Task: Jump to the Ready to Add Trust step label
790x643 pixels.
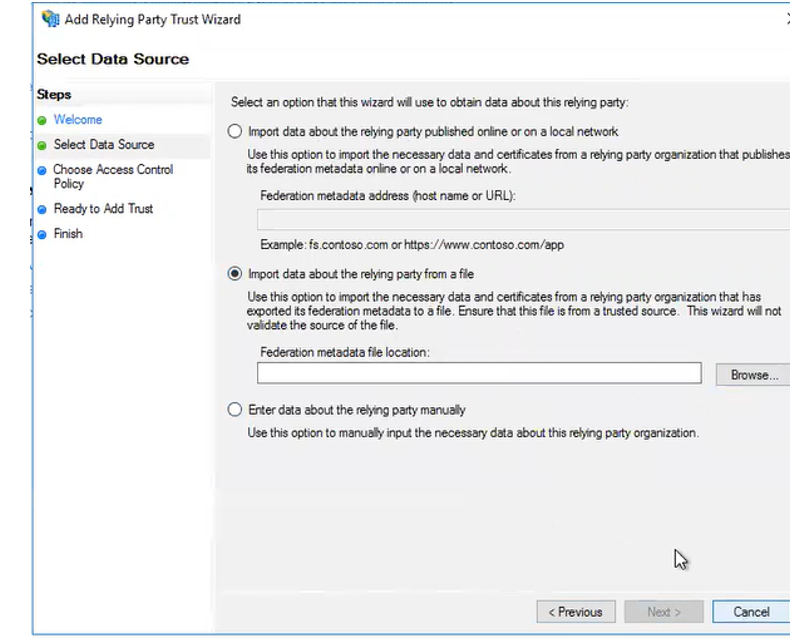Action: coord(103,209)
